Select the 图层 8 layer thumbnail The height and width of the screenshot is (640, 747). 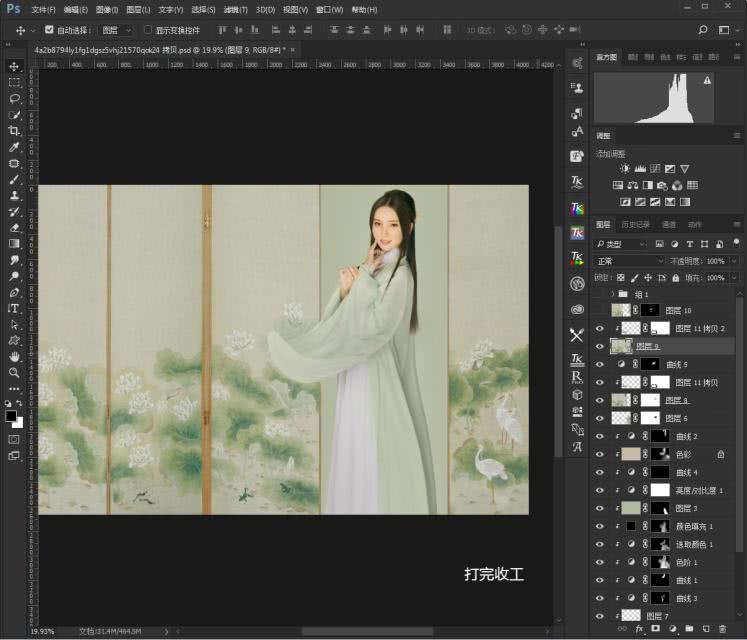(621, 400)
